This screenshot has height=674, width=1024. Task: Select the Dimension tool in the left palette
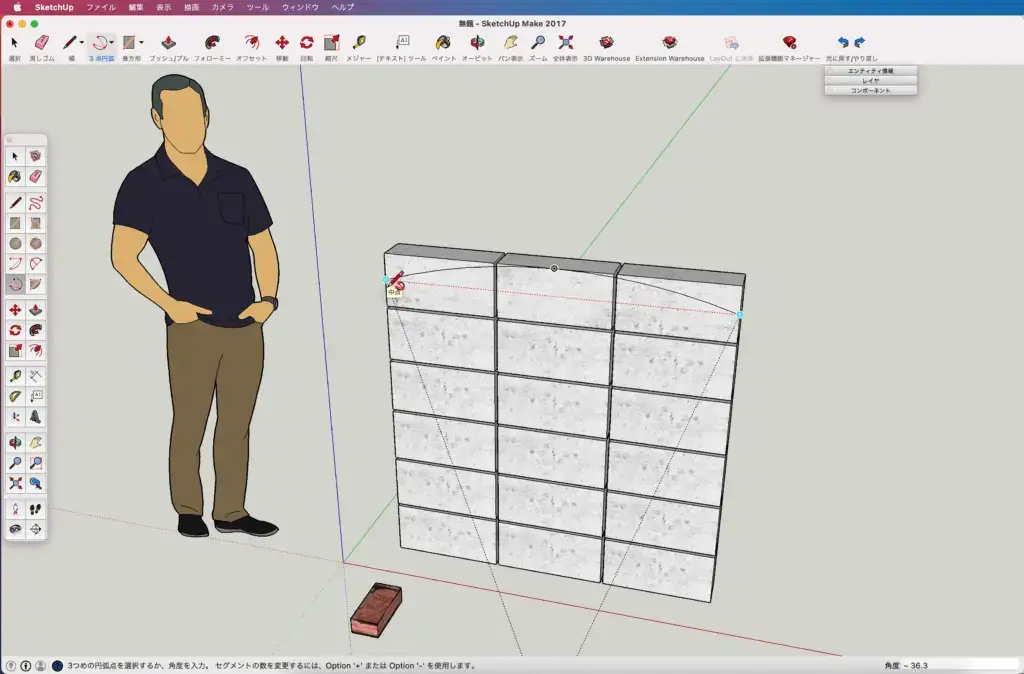(x=35, y=376)
